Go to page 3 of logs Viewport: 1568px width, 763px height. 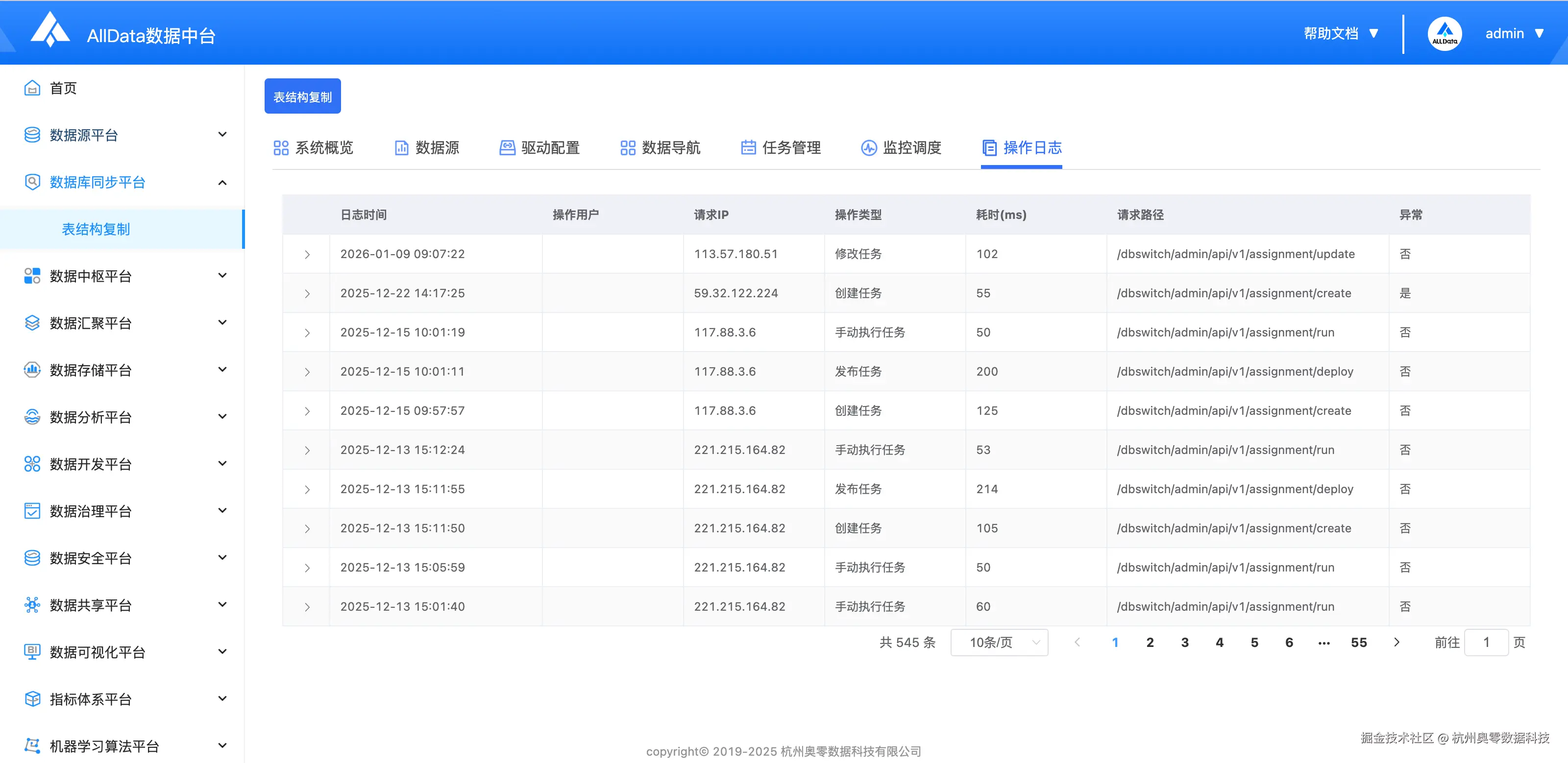(x=1184, y=643)
